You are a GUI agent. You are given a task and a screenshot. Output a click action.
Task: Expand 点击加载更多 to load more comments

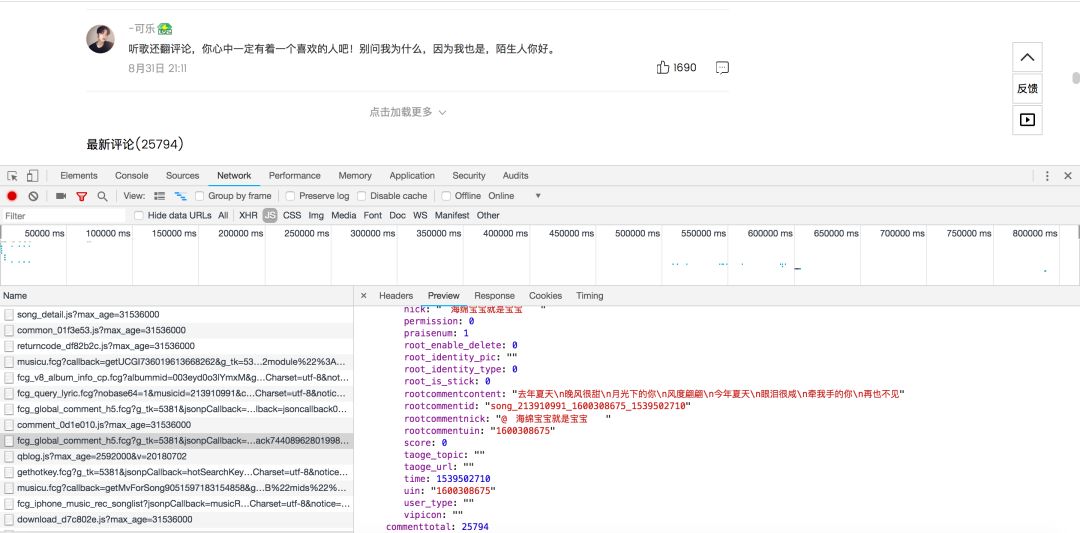point(408,112)
